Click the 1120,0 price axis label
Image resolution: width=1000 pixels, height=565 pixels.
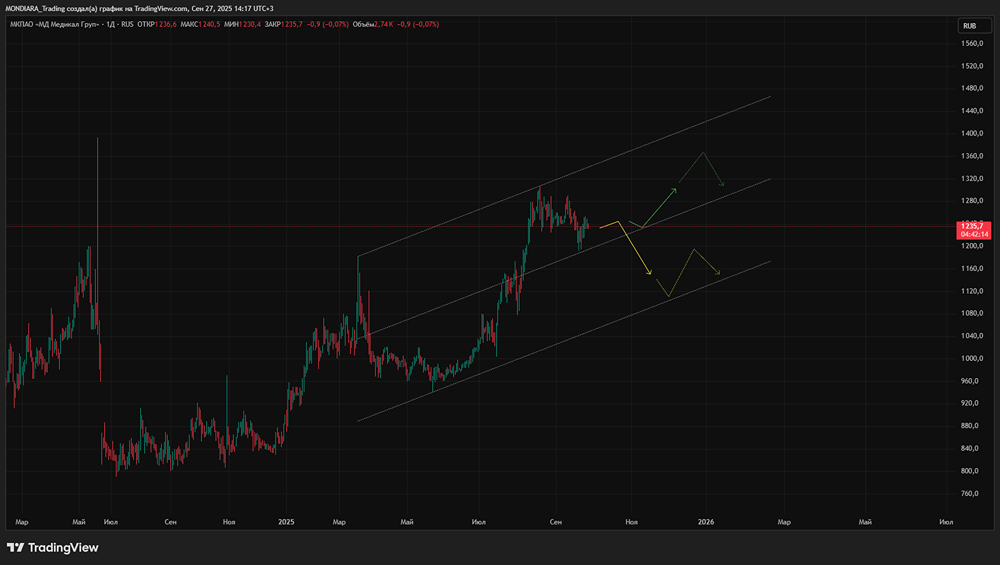tap(972, 291)
